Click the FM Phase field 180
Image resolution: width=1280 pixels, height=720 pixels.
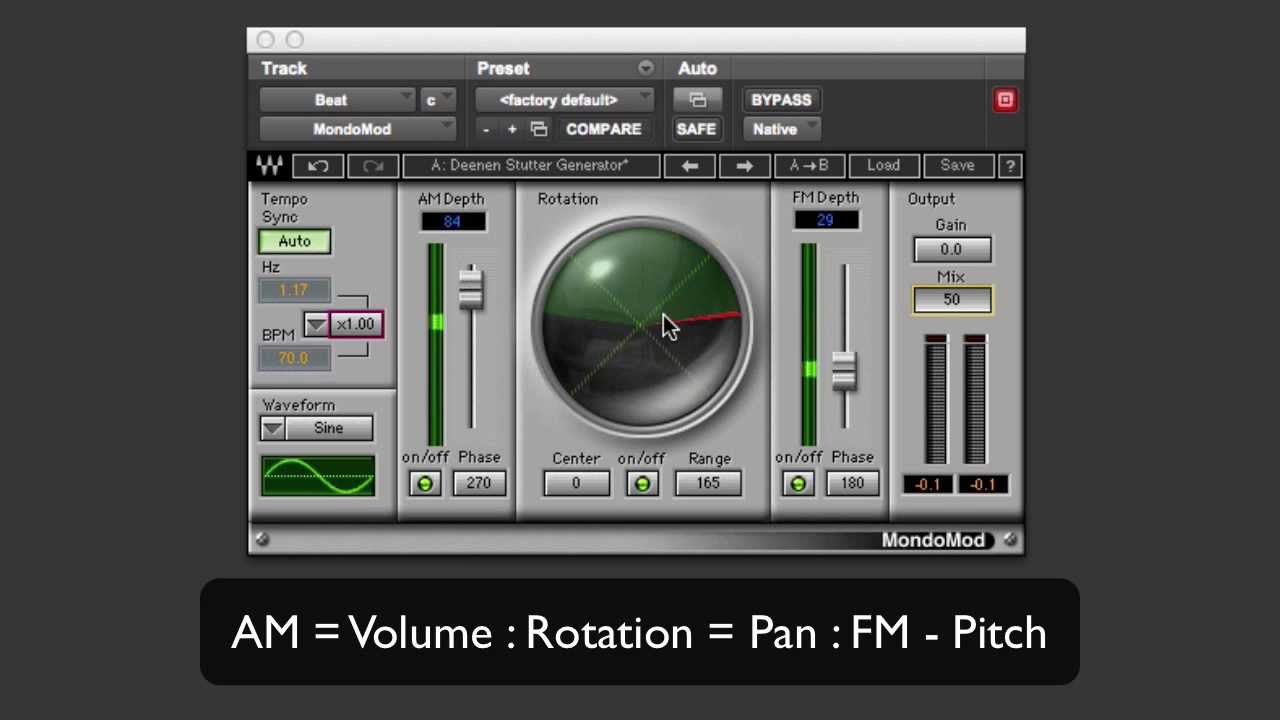click(x=852, y=484)
